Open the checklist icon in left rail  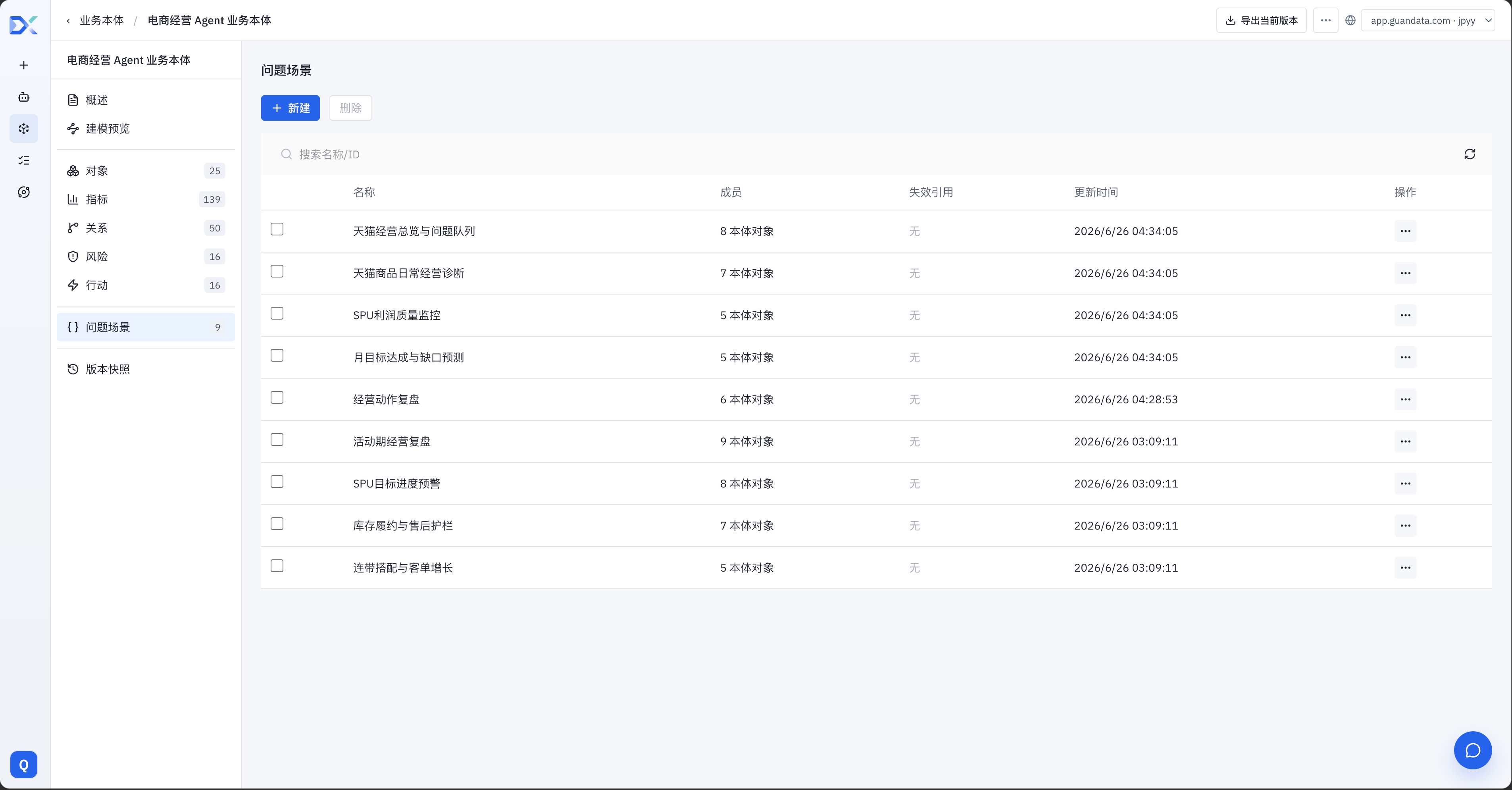click(23, 160)
